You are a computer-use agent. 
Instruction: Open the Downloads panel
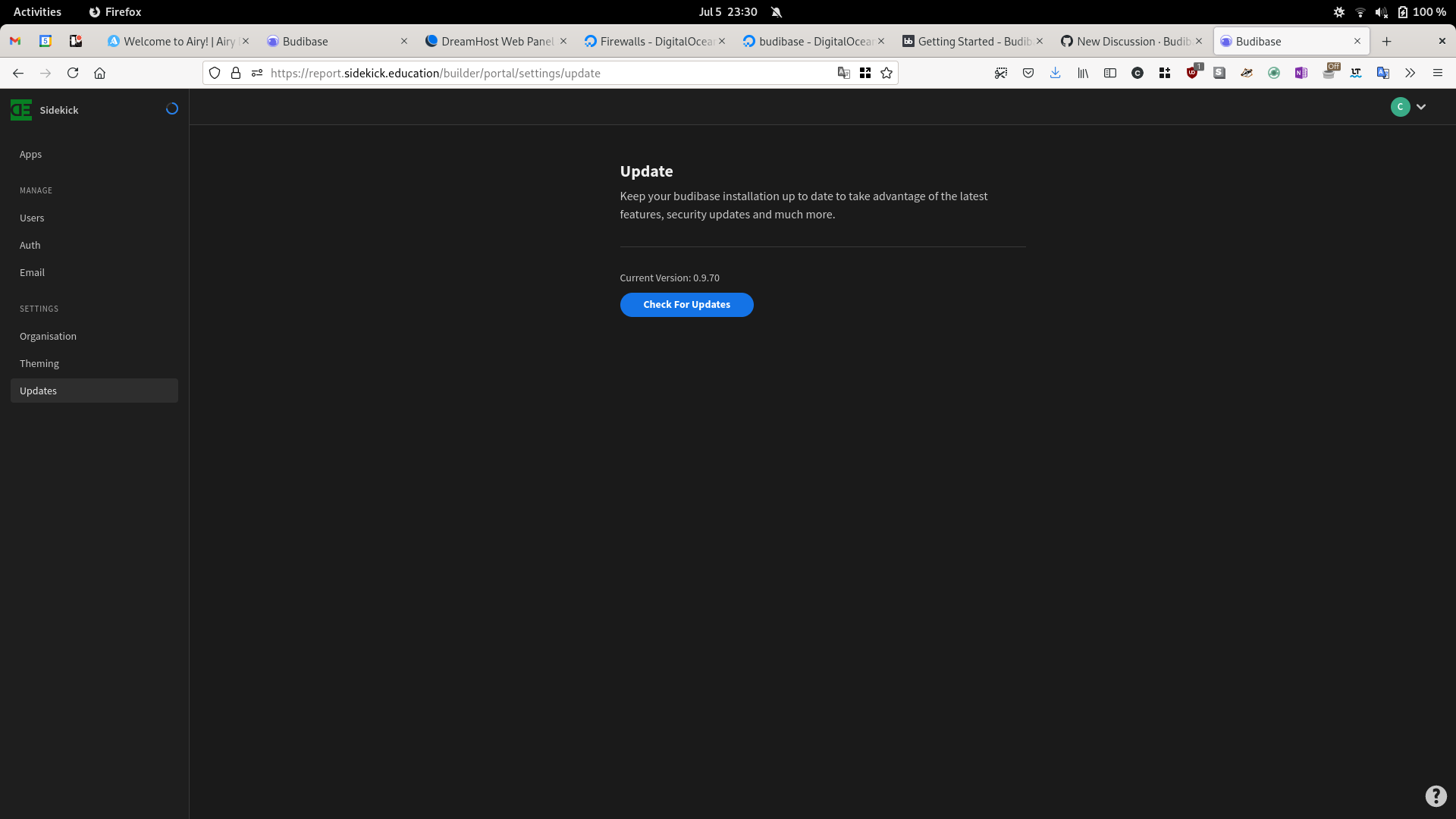point(1056,73)
